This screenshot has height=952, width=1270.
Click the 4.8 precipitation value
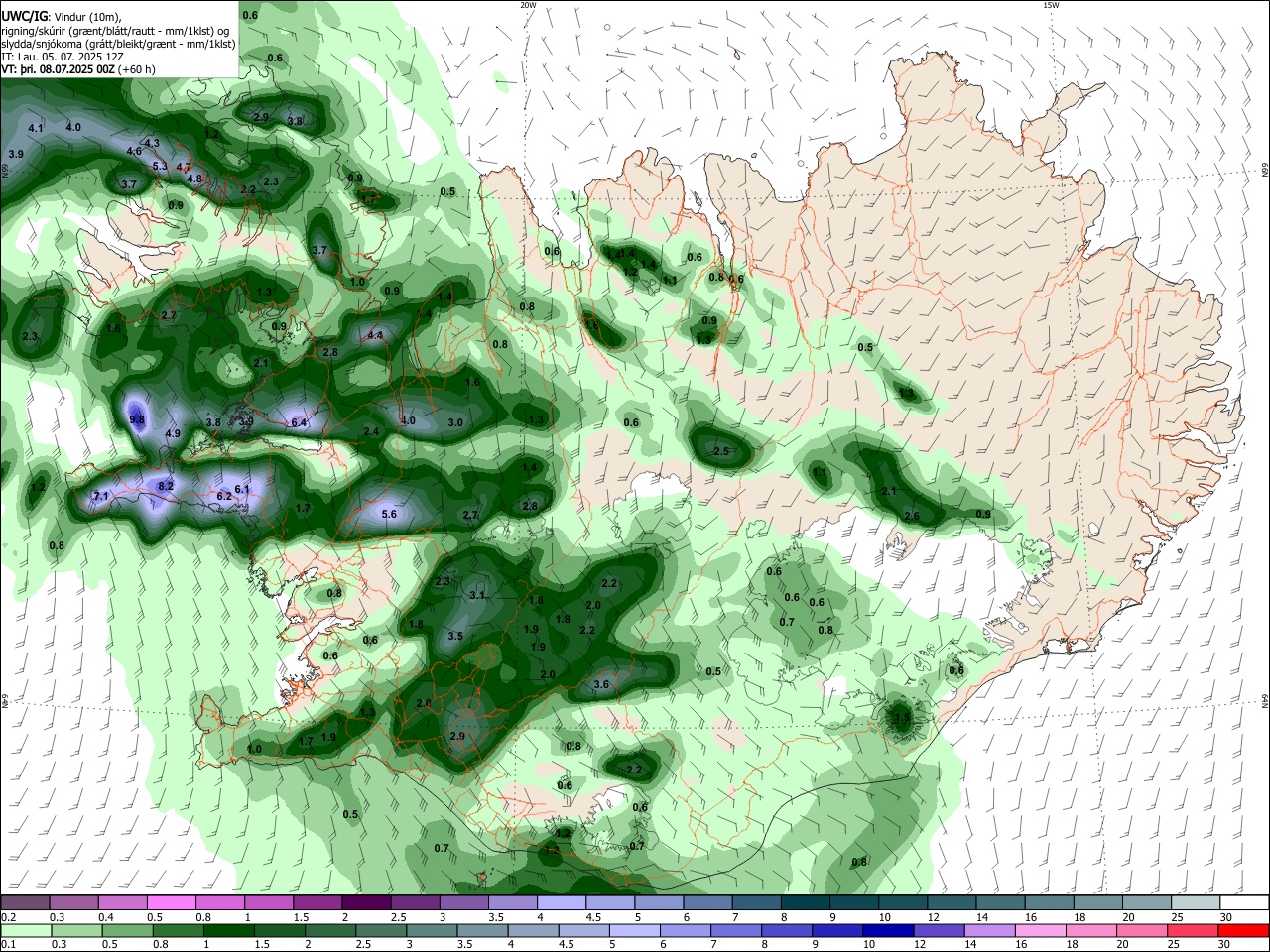[194, 179]
